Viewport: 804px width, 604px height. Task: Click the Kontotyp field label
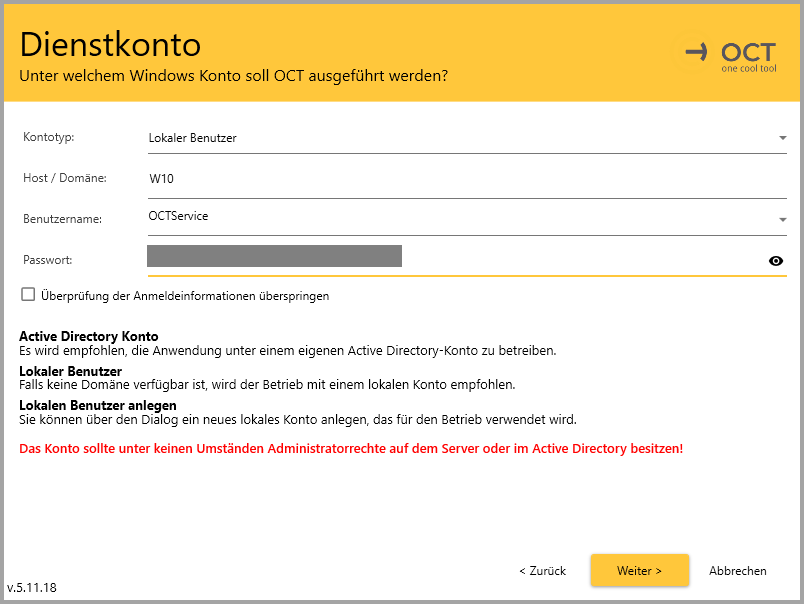(x=49, y=137)
